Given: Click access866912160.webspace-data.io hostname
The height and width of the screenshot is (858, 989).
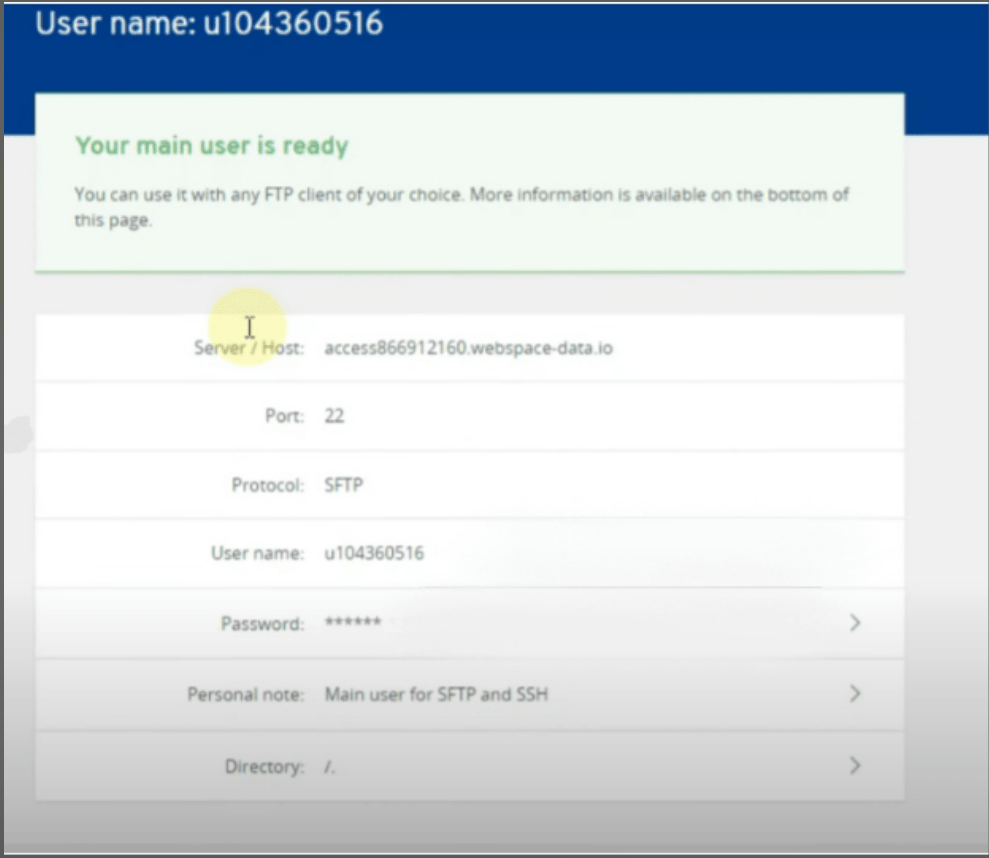Looking at the screenshot, I should coord(470,348).
